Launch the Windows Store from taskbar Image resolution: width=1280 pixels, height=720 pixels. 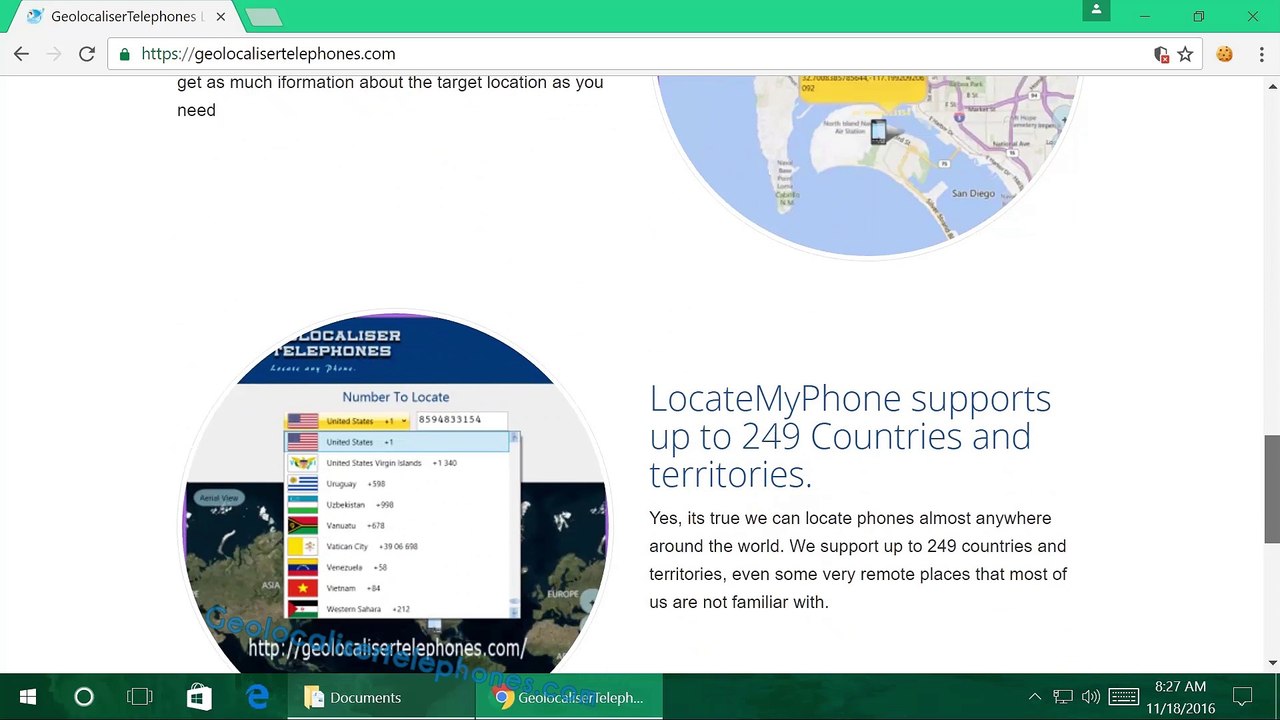tap(199, 697)
